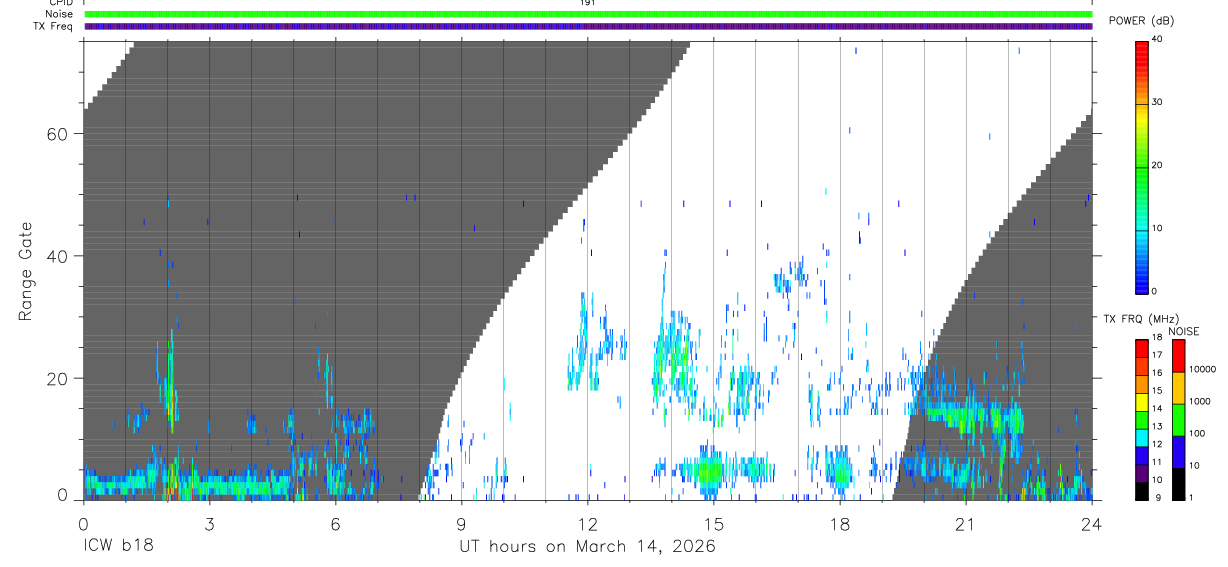
Task: Select 15 on the TX FRQ scale
Action: 1156,391
